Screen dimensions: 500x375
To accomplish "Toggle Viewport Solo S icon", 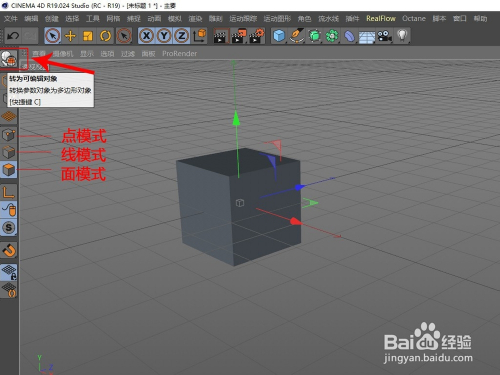I will (x=9, y=228).
